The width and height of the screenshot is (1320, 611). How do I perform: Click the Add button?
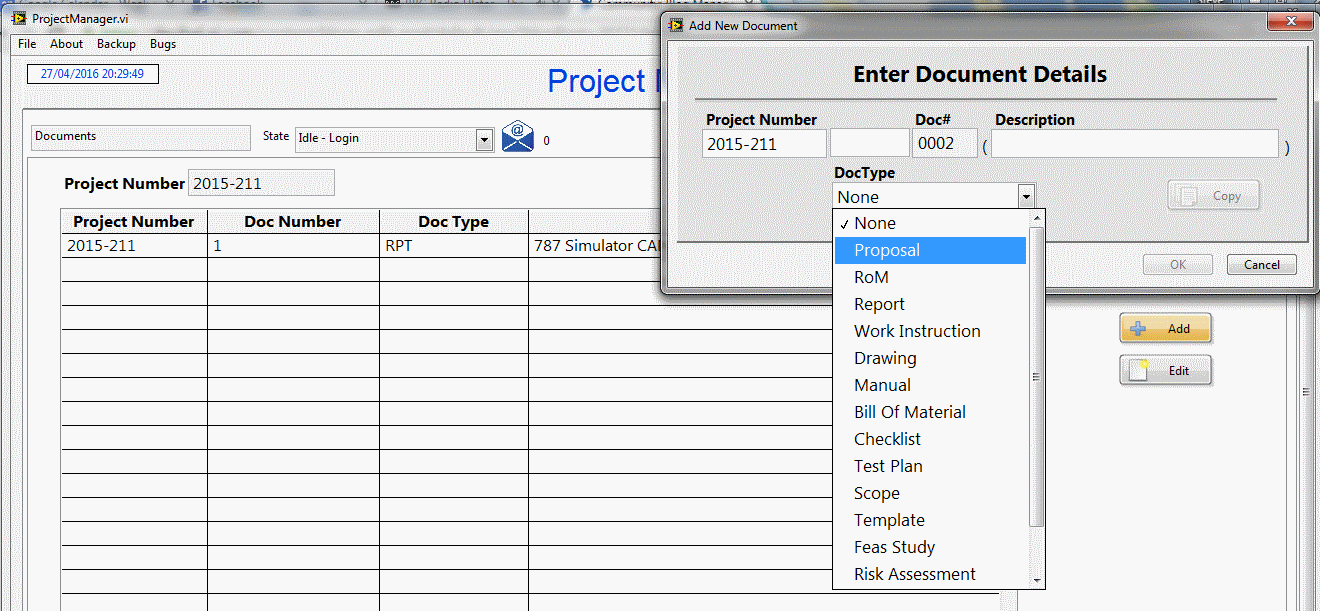tap(1165, 328)
